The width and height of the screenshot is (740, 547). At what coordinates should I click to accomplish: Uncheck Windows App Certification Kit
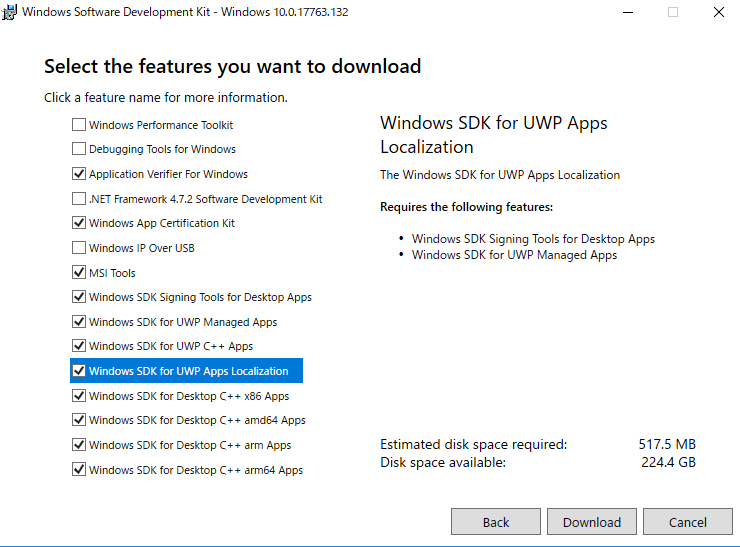pos(79,223)
